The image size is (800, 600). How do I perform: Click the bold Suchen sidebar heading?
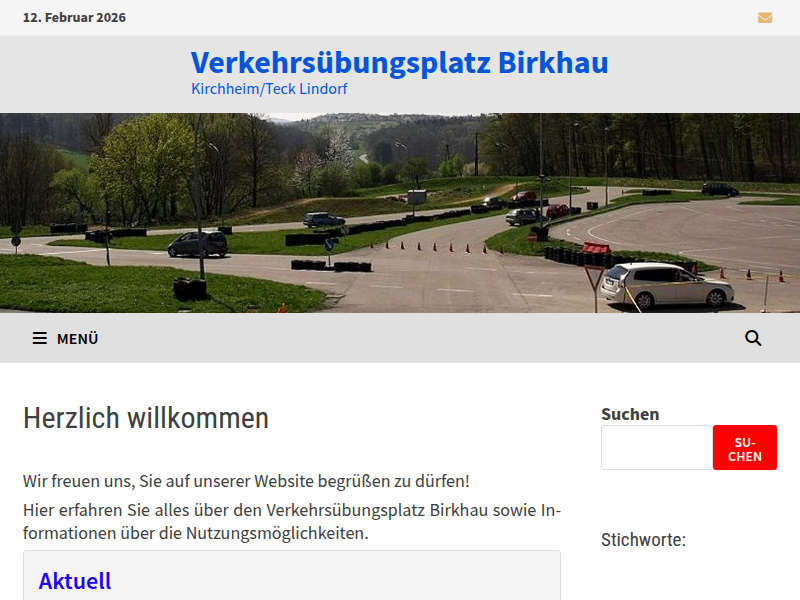pos(629,413)
